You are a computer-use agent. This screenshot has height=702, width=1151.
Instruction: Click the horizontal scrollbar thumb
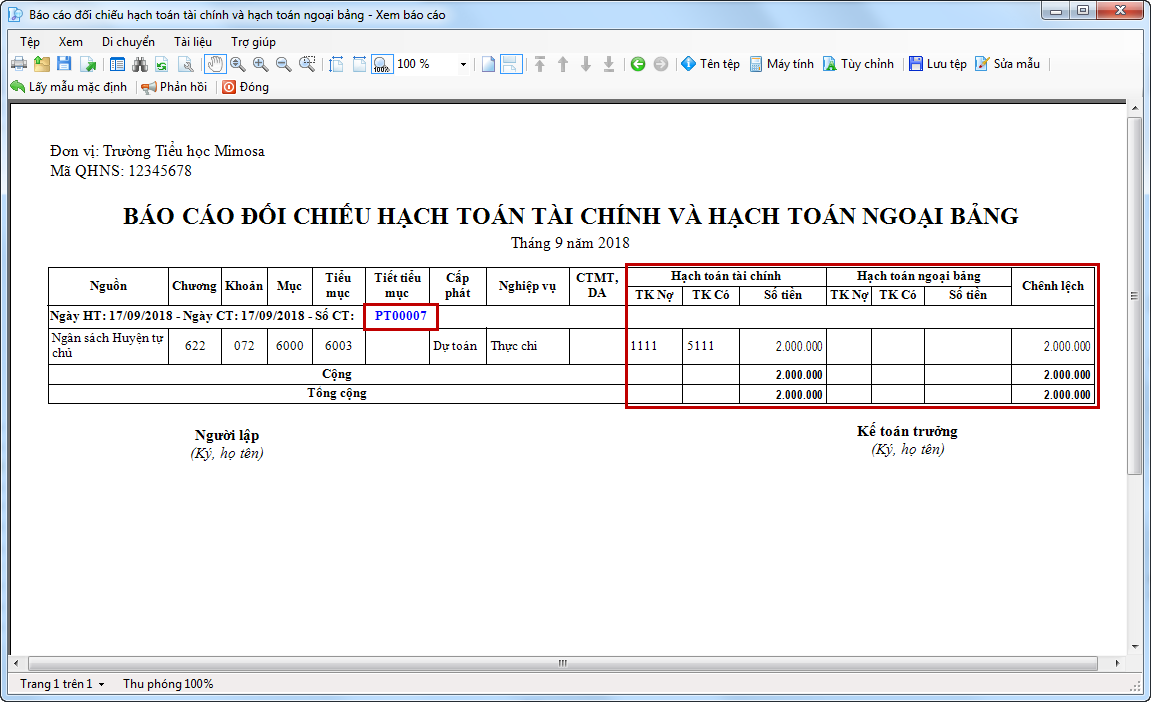[563, 663]
